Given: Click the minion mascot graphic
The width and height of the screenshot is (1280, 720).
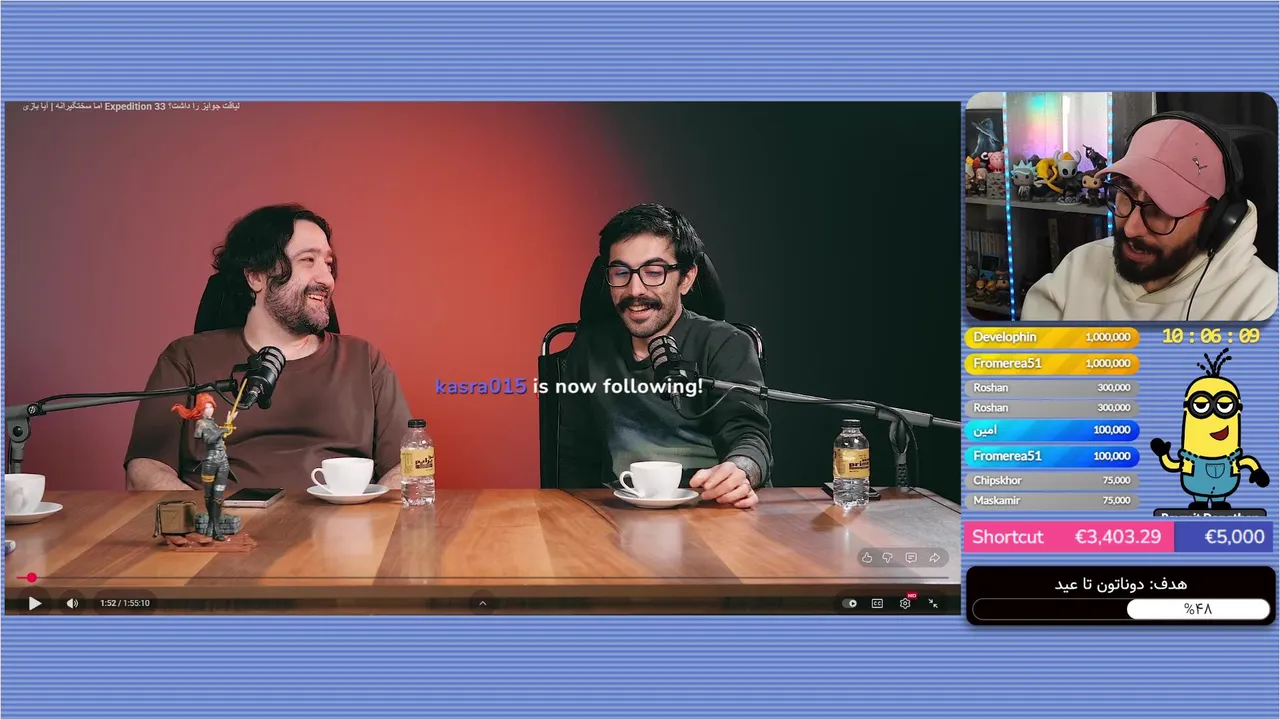Looking at the screenshot, I should click(1209, 430).
